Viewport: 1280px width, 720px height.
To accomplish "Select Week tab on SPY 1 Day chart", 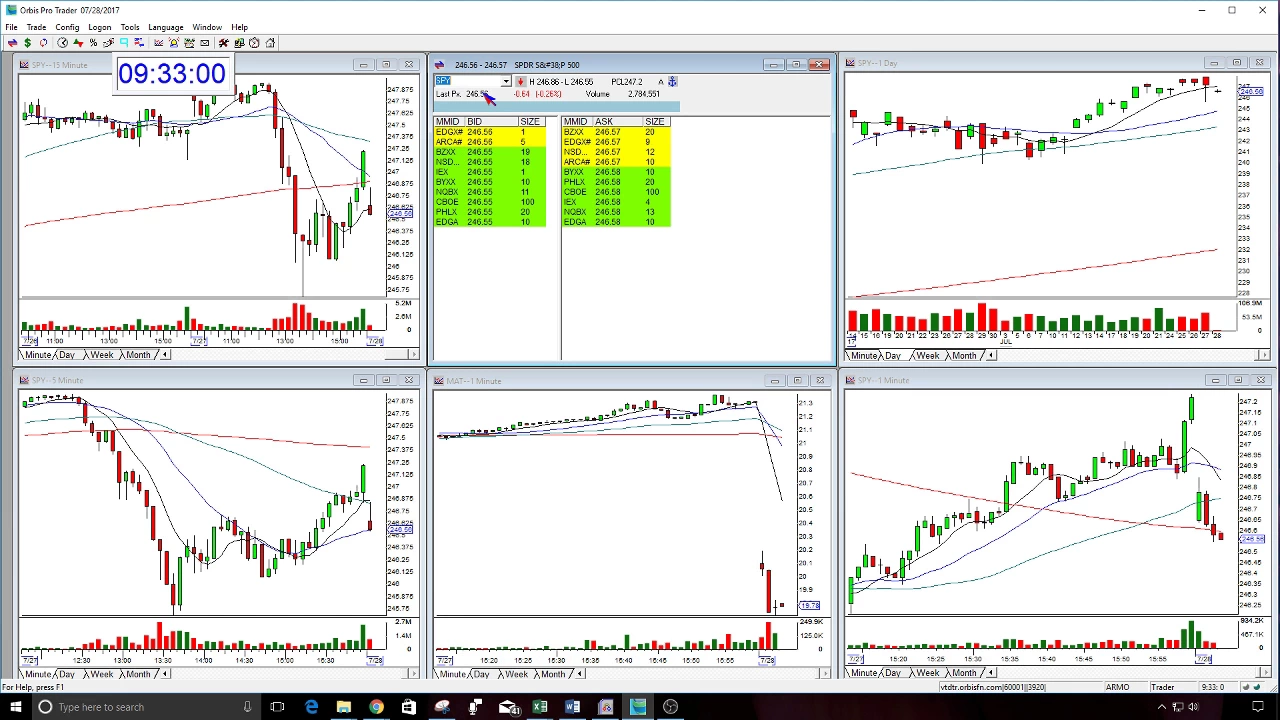I will pyautogui.click(x=927, y=356).
